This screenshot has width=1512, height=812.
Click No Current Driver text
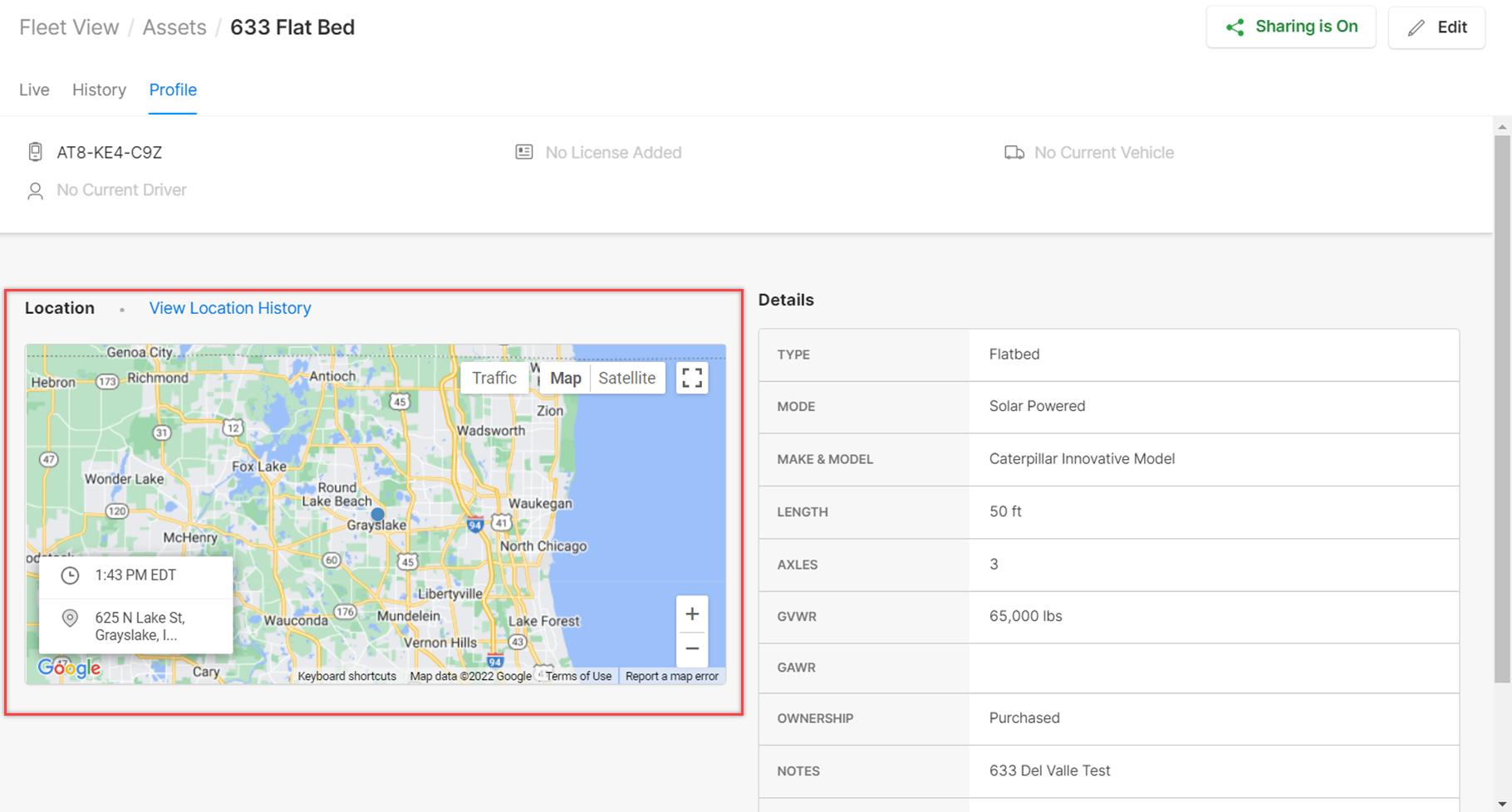coord(121,190)
